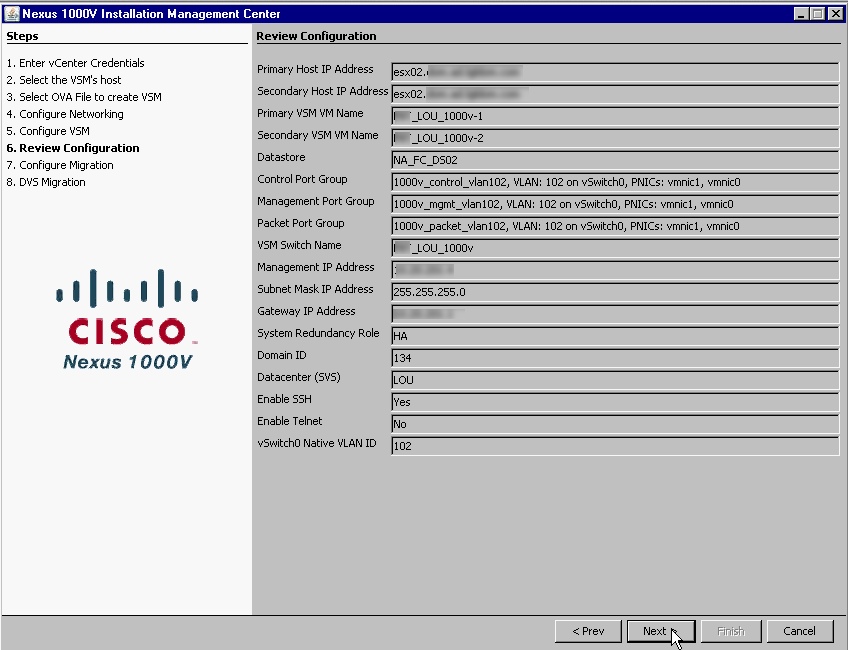Screen dimensions: 848x650
Task: Click the Enable SSH label
Action: coord(284,399)
